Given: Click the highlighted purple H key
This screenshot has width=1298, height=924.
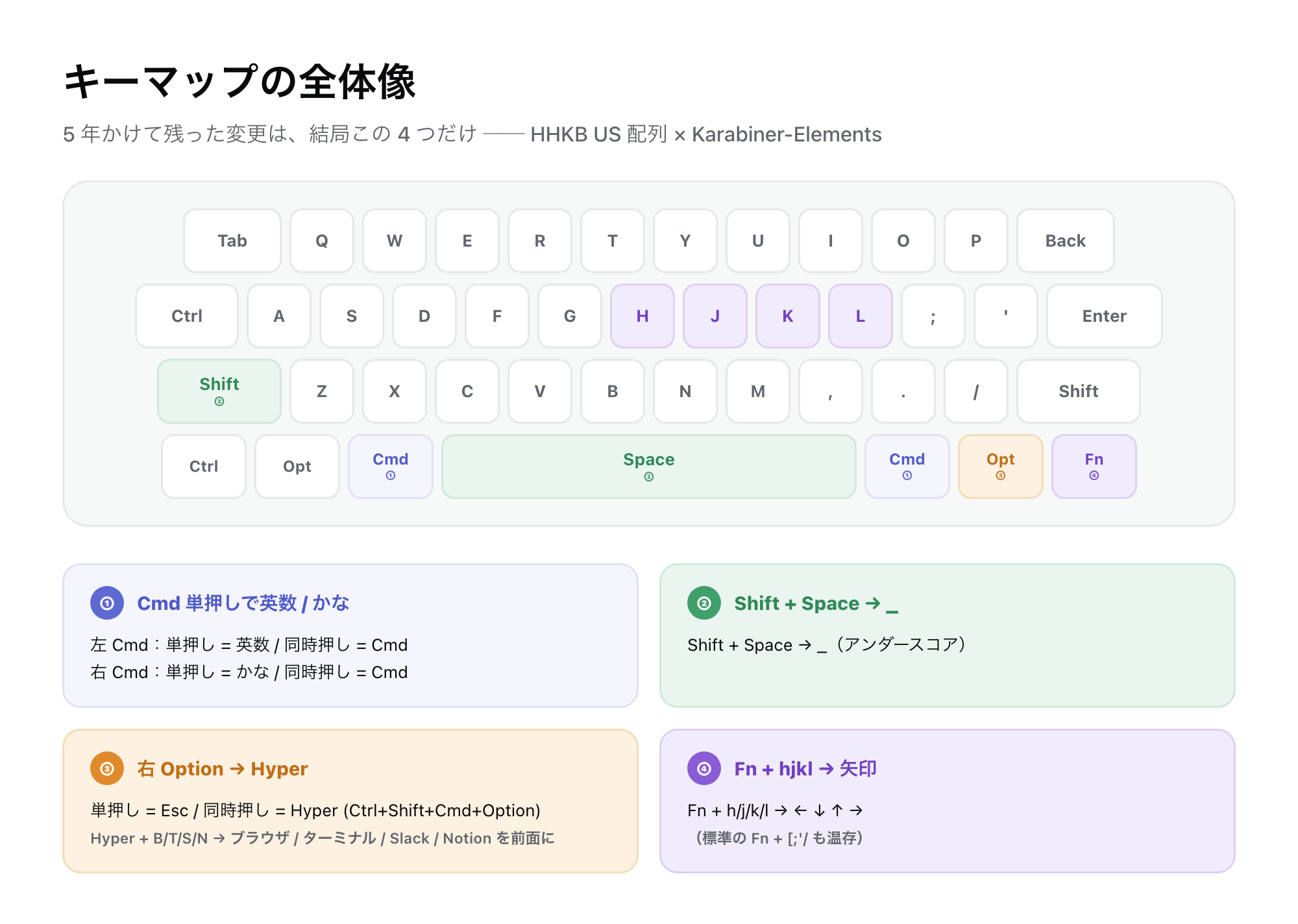Looking at the screenshot, I should 643,316.
